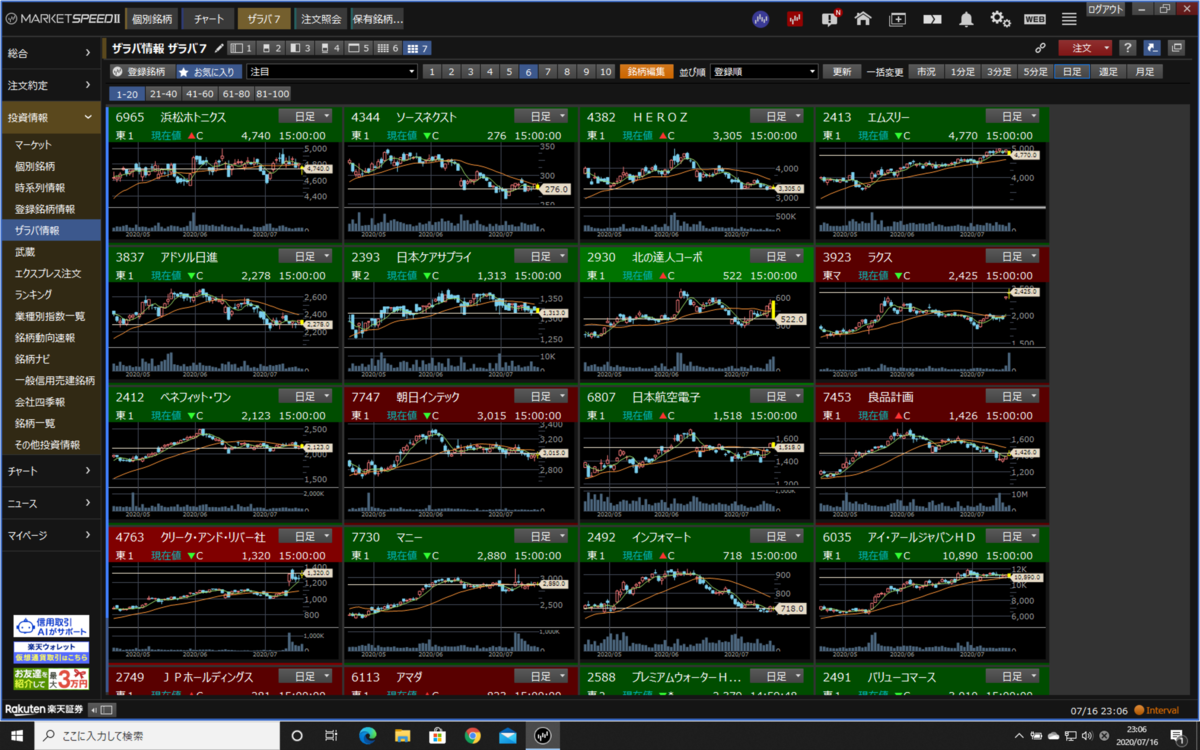Click the add-window plus icon
Image resolution: width=1200 pixels, height=750 pixels.
point(897,18)
